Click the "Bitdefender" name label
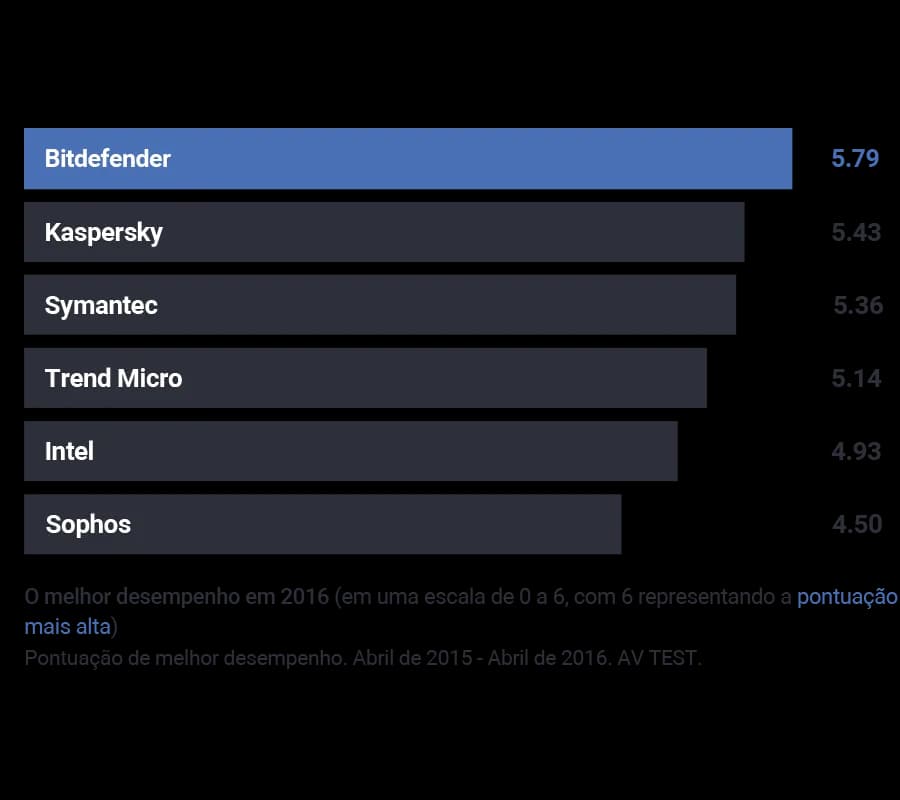900x800 pixels. point(108,158)
